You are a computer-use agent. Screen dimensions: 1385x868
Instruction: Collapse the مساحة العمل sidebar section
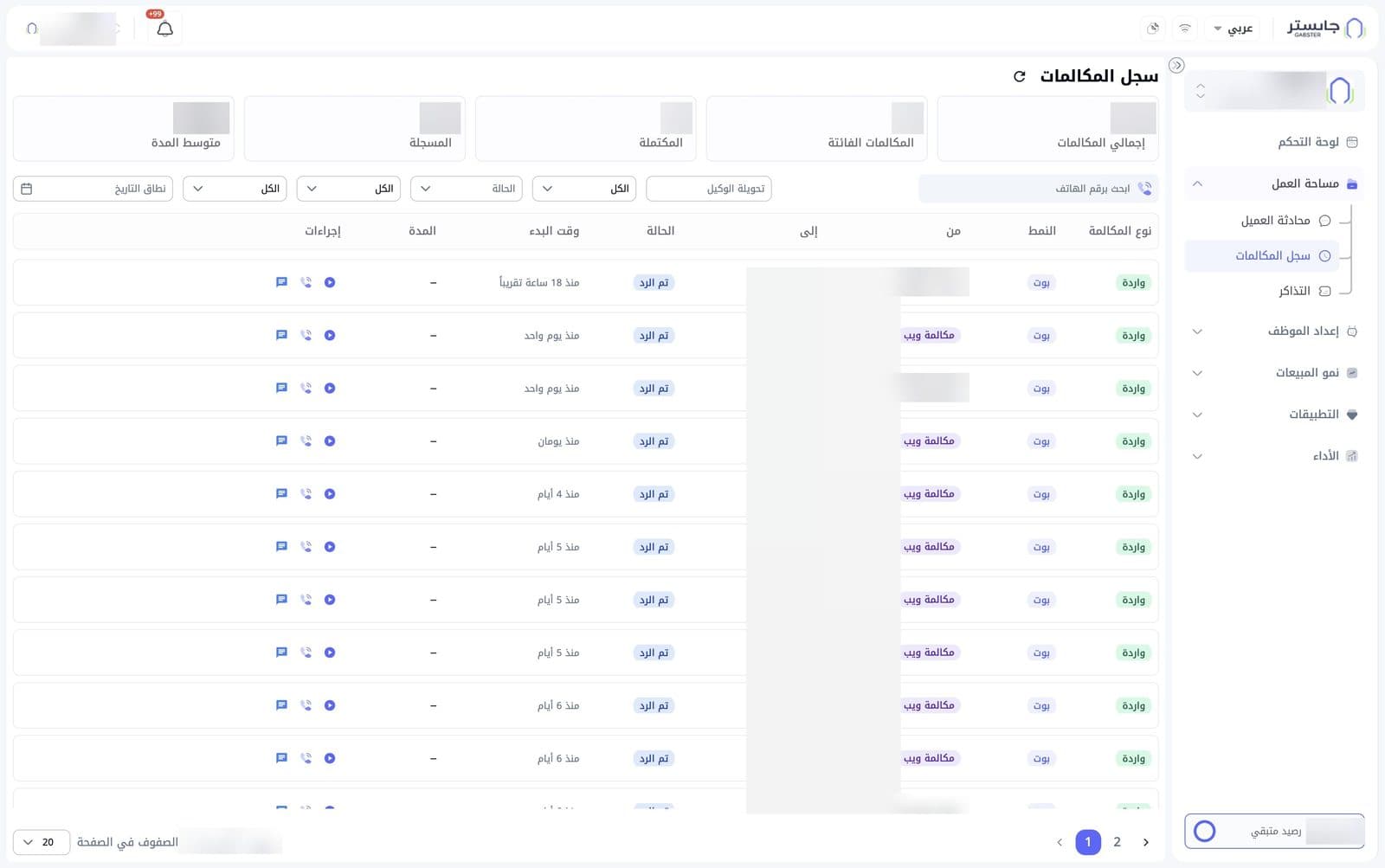pyautogui.click(x=1274, y=183)
